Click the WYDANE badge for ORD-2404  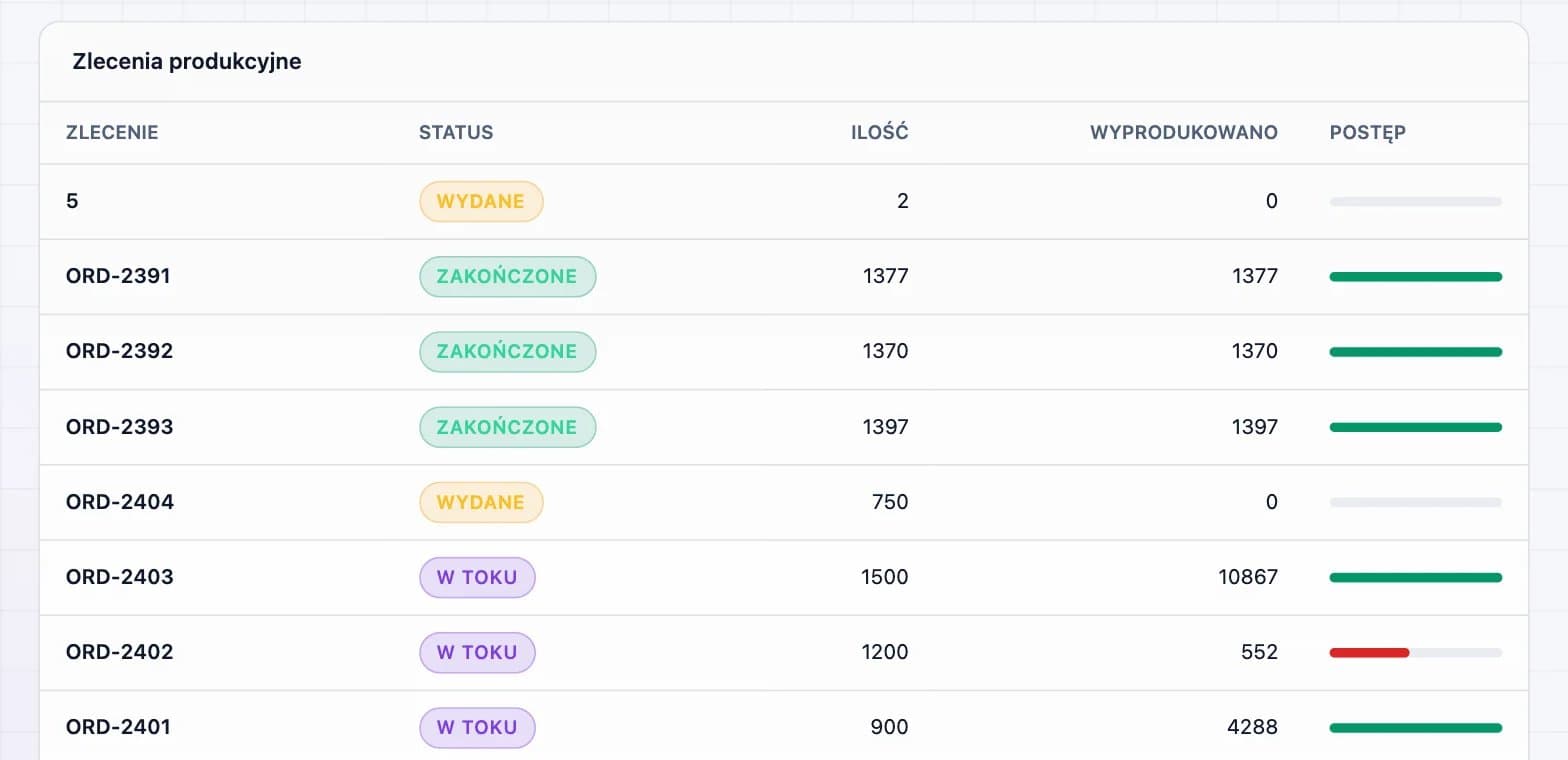[x=481, y=502]
